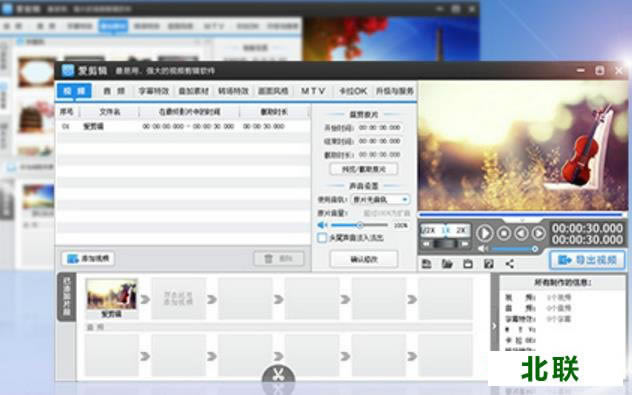Mute preview via player speaker icon
Screen dimensions: 632x395
point(482,249)
